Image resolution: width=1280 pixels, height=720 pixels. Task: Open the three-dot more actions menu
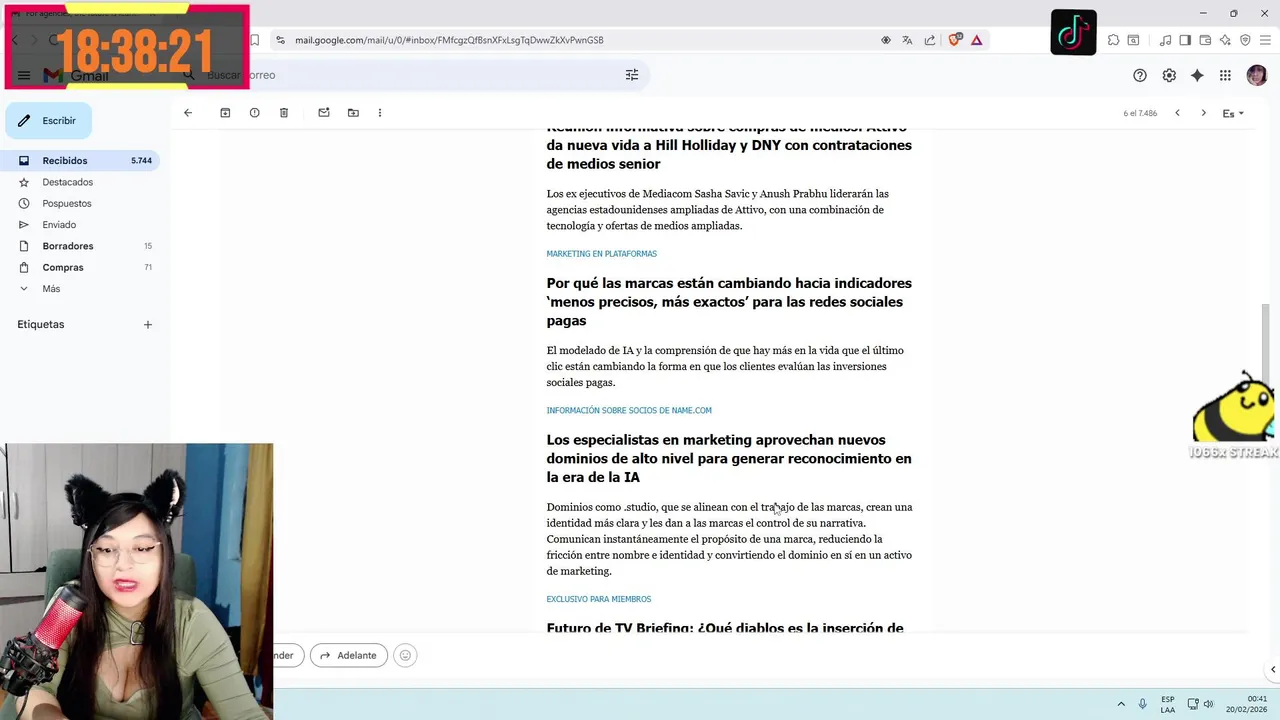pos(380,113)
